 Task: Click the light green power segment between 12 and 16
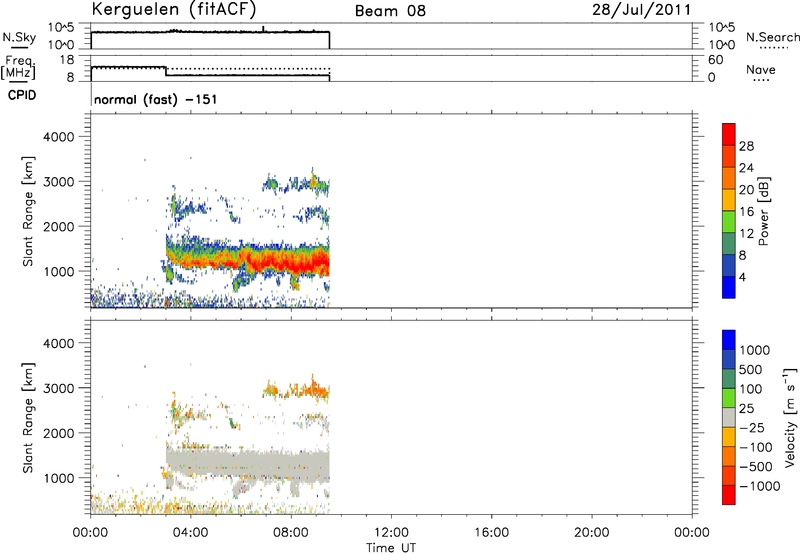pos(729,221)
